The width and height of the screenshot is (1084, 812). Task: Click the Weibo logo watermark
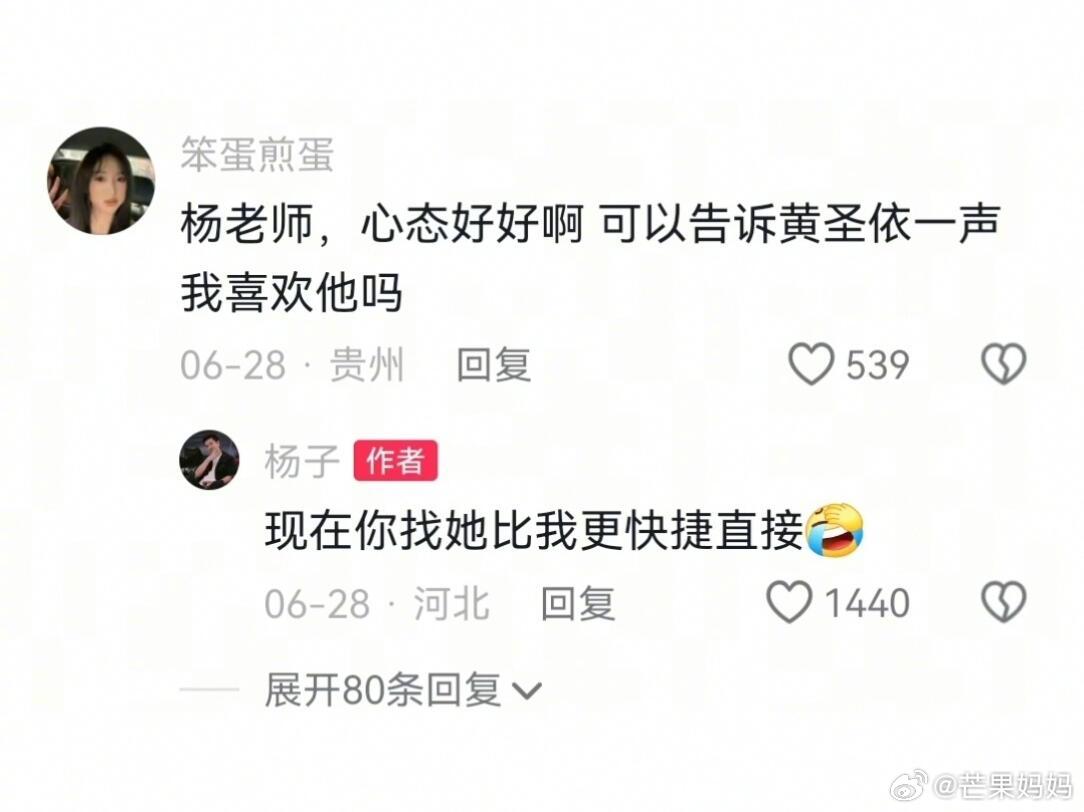click(908, 785)
